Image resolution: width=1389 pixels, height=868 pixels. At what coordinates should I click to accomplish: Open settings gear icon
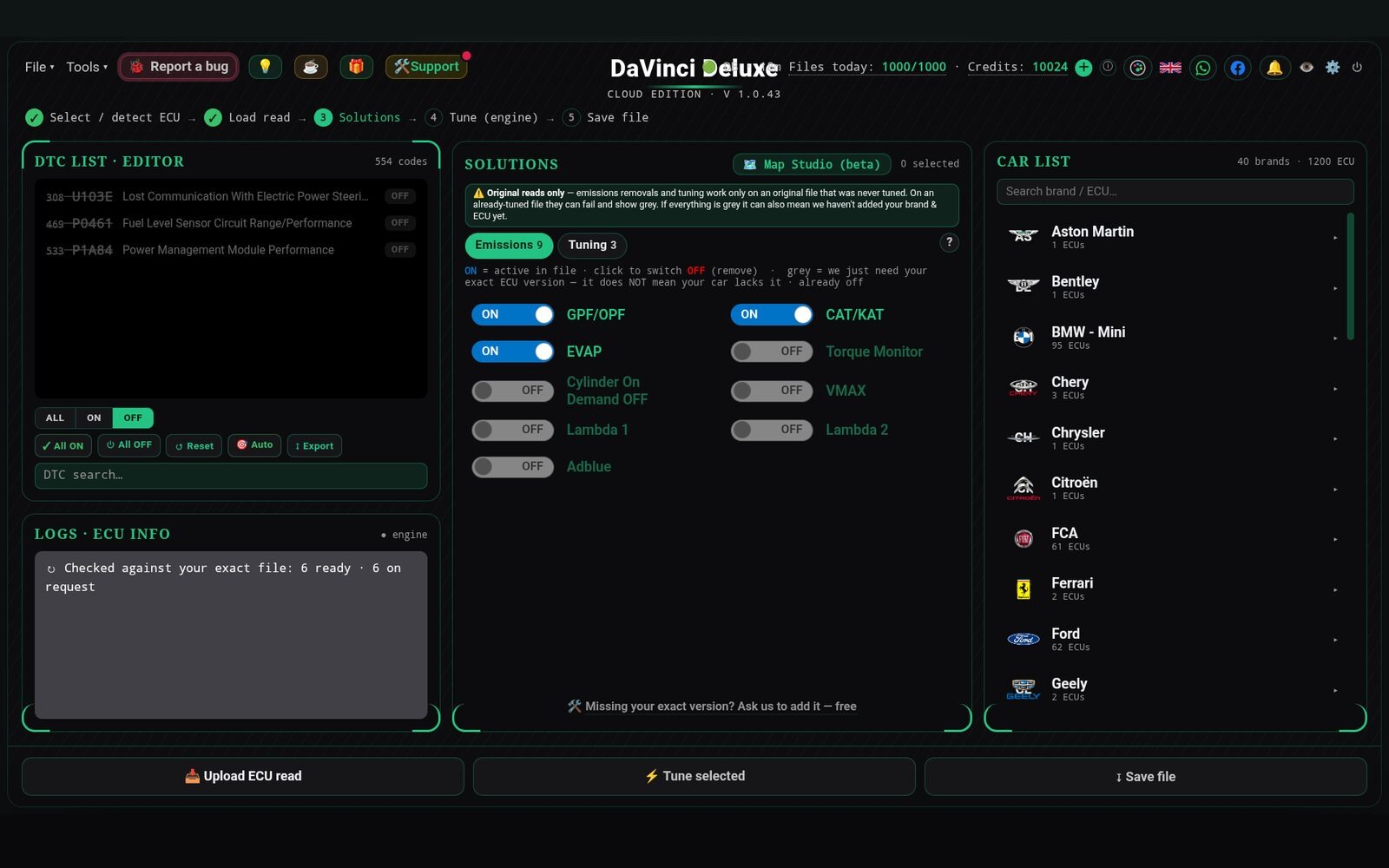click(x=1333, y=67)
